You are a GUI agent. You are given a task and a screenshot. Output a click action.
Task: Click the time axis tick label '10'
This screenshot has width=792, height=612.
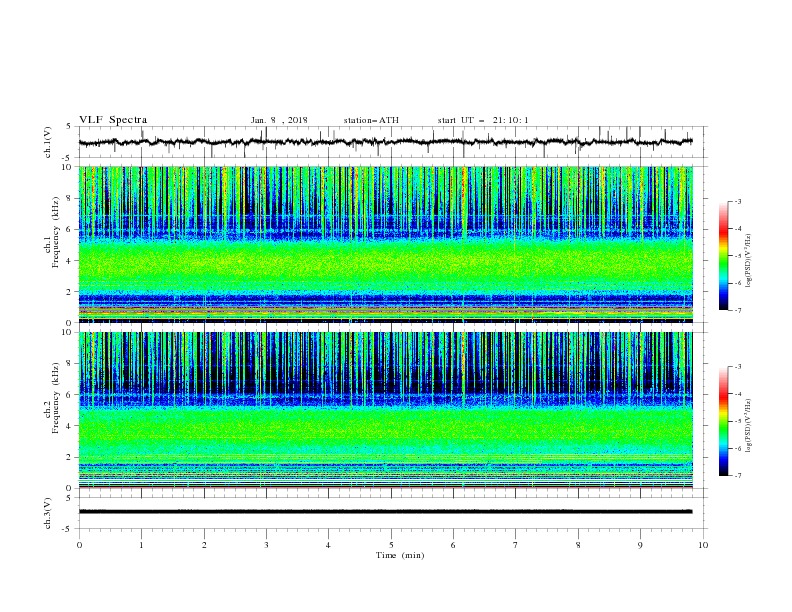703,545
